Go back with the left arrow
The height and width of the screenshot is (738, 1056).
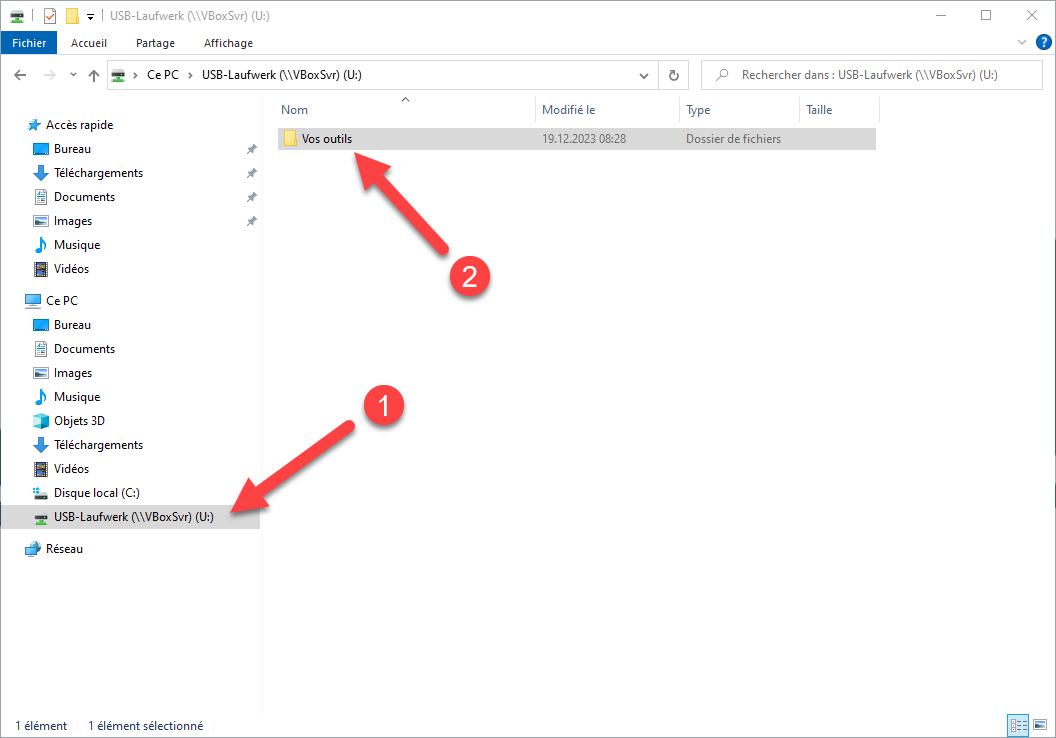[x=20, y=75]
